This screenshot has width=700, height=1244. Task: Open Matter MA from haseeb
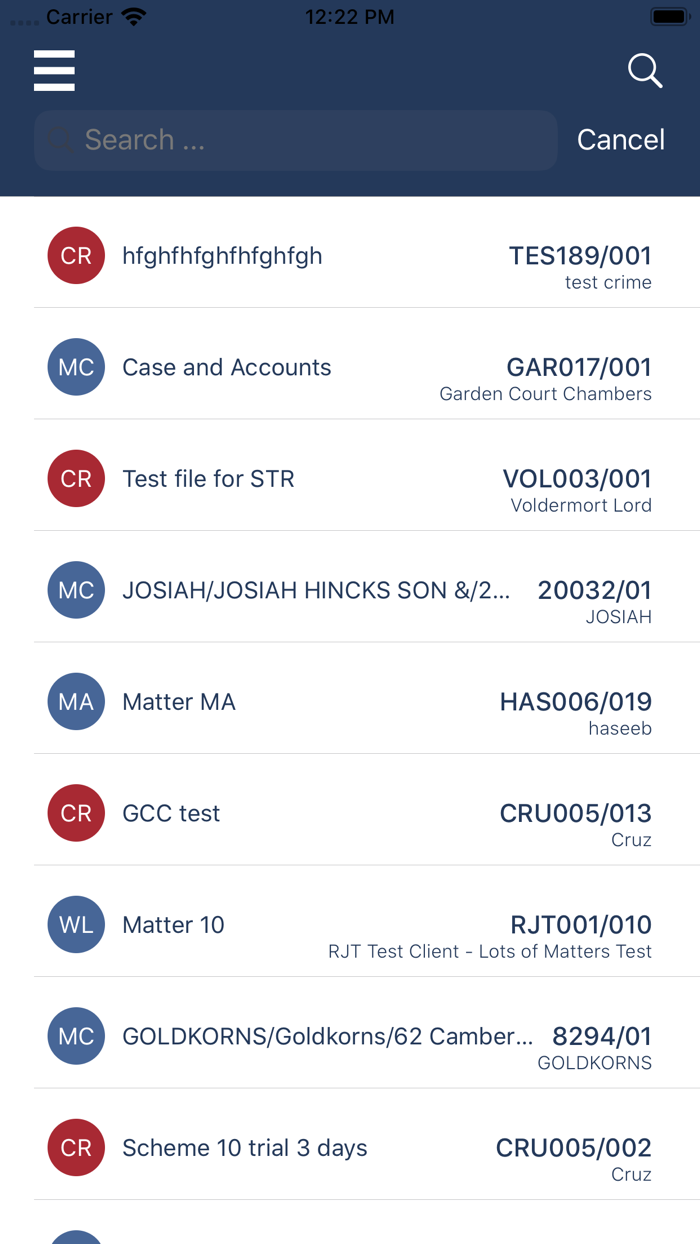click(x=350, y=701)
